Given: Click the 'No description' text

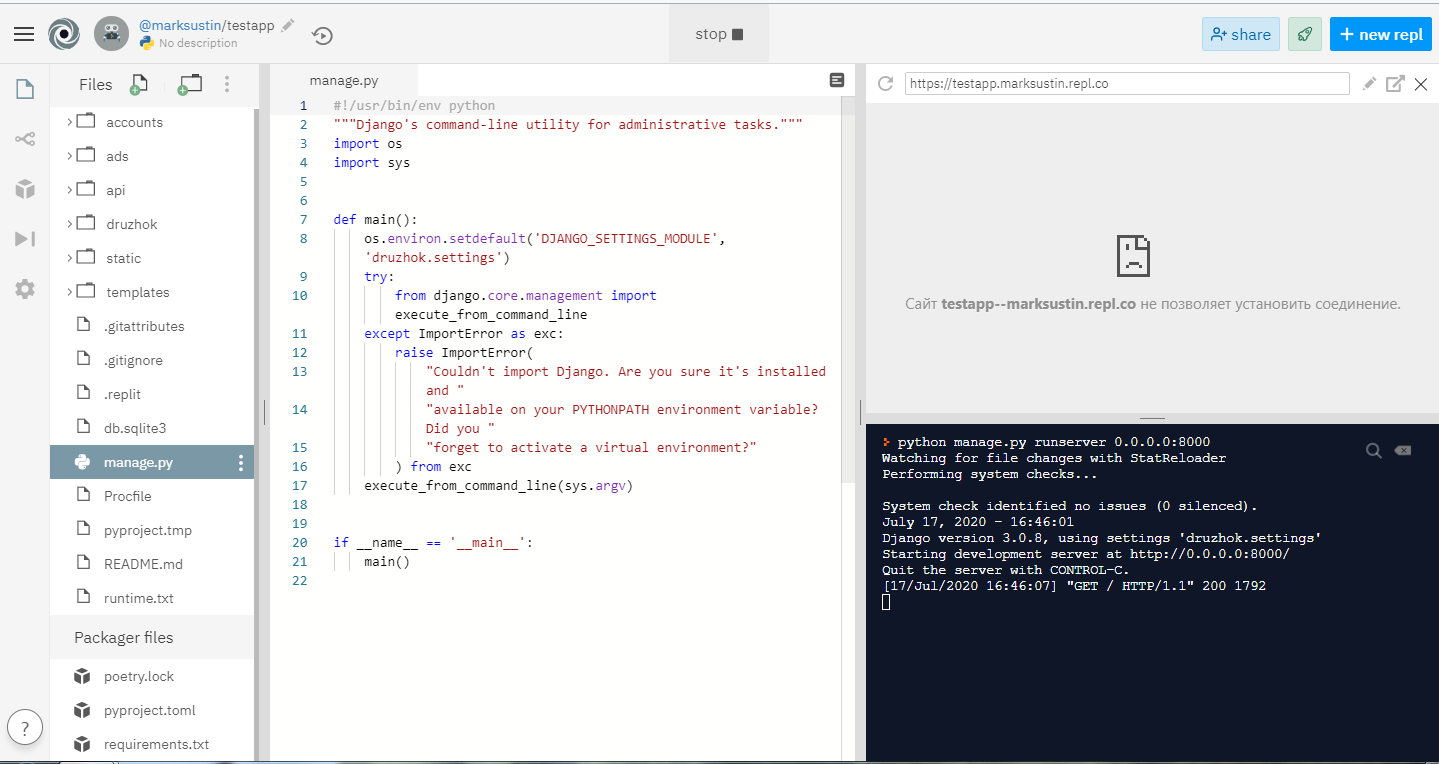Looking at the screenshot, I should pyautogui.click(x=198, y=43).
